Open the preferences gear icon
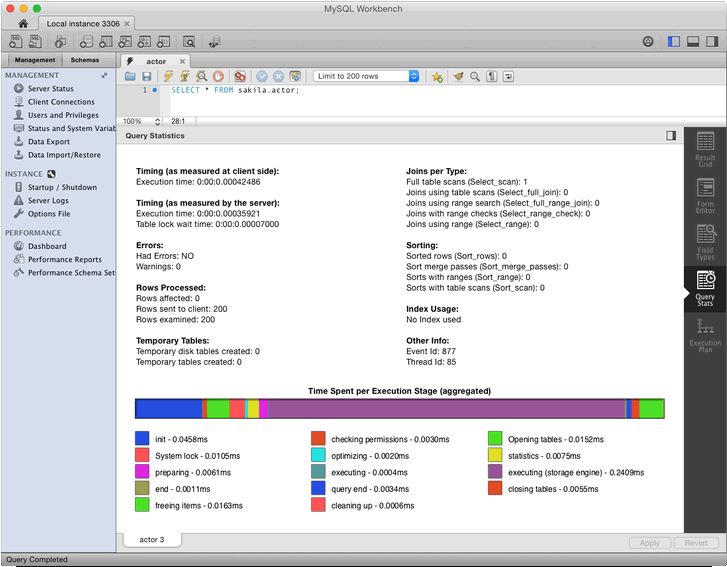 pos(648,42)
